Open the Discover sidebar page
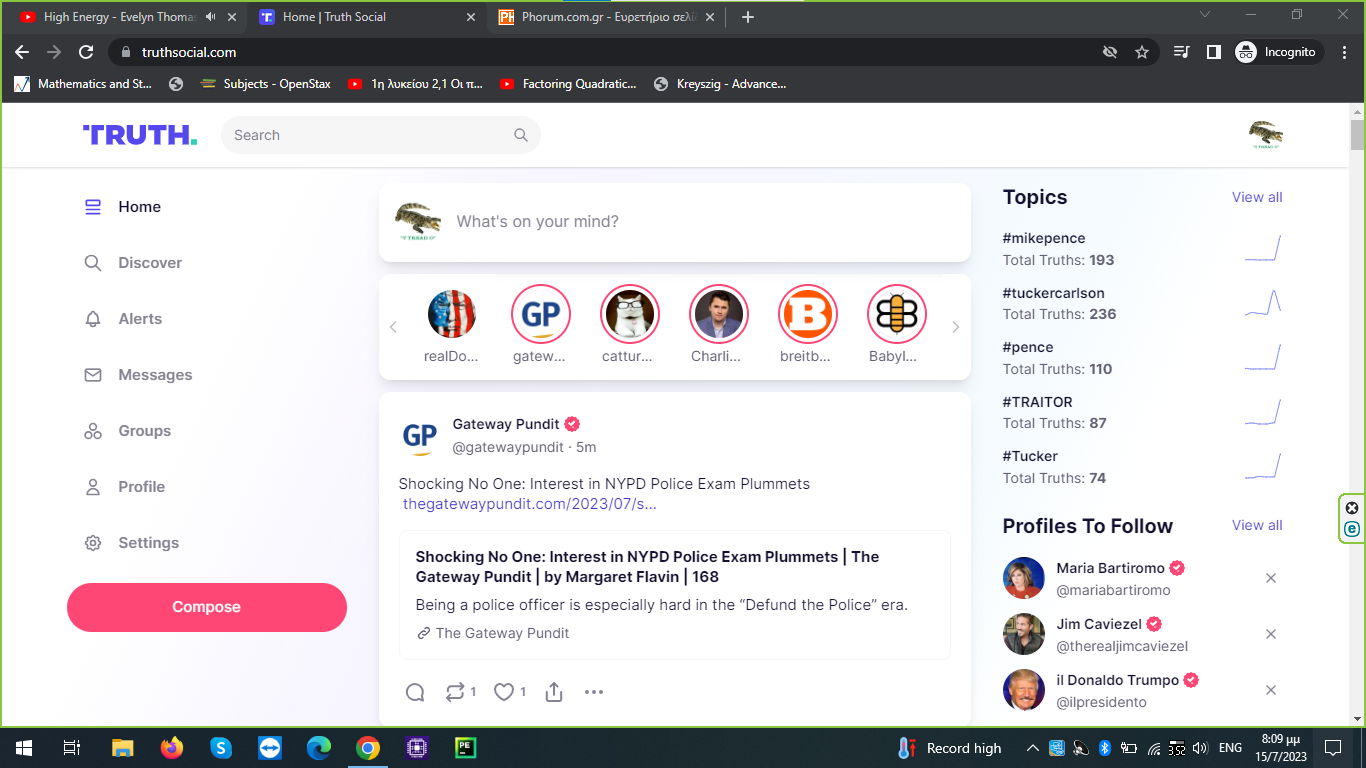 [134, 263]
